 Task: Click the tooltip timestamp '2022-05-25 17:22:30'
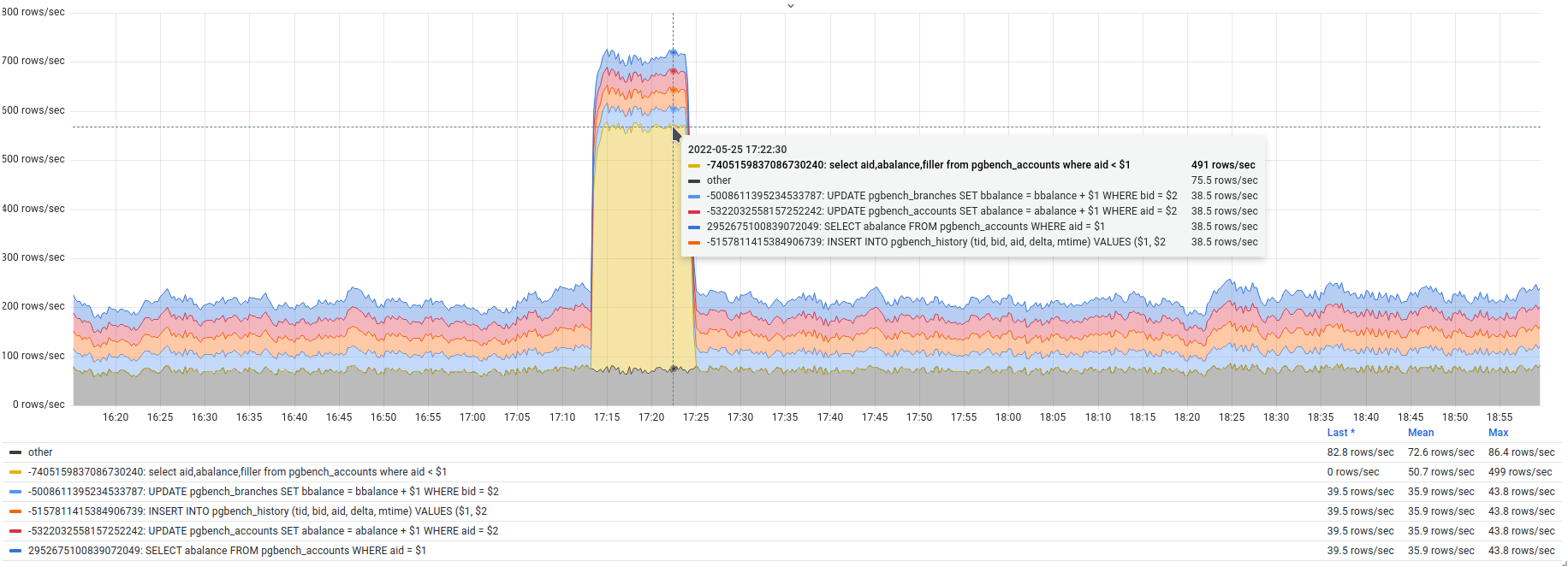point(737,150)
